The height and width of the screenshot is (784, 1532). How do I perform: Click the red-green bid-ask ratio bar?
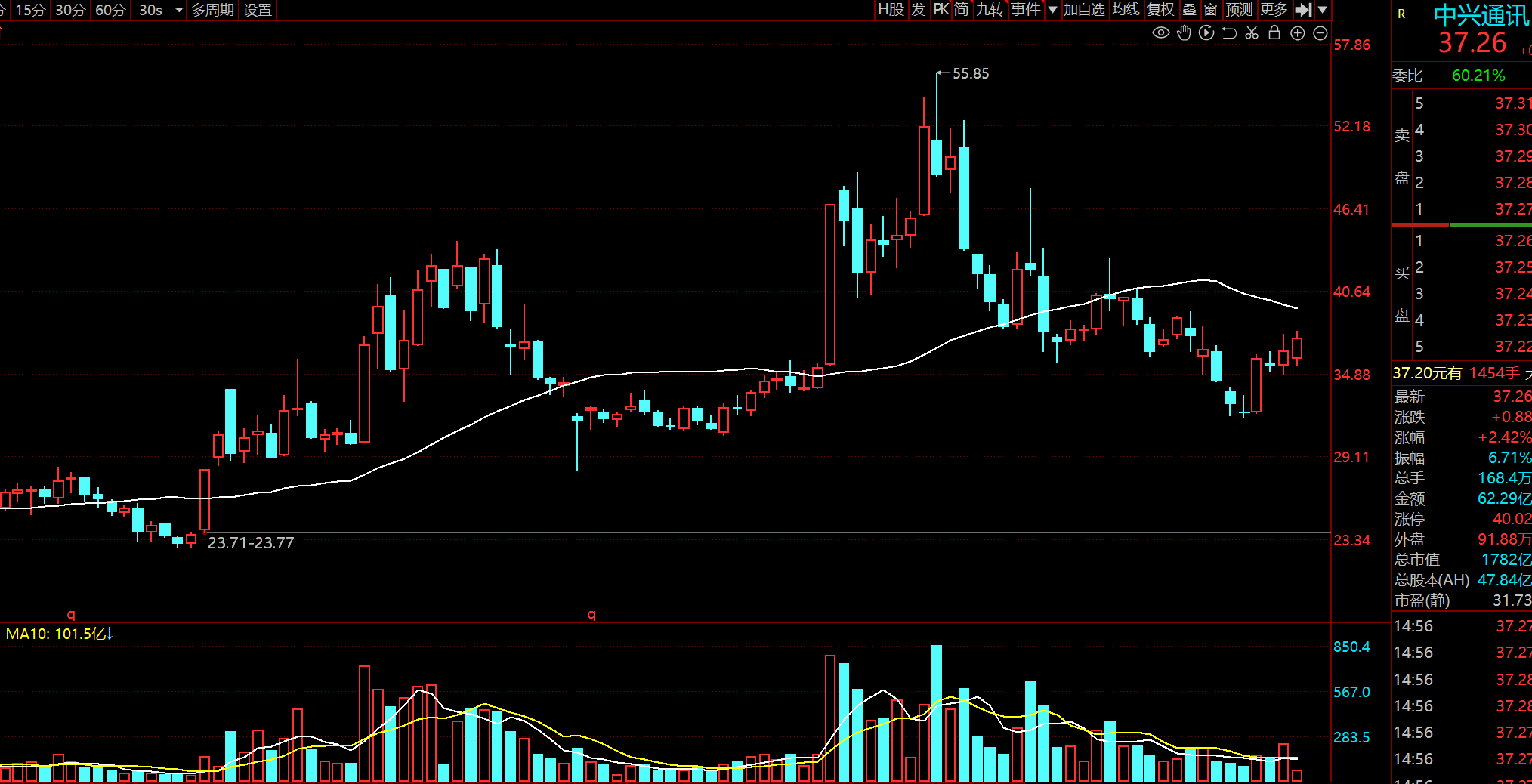pos(1461,225)
